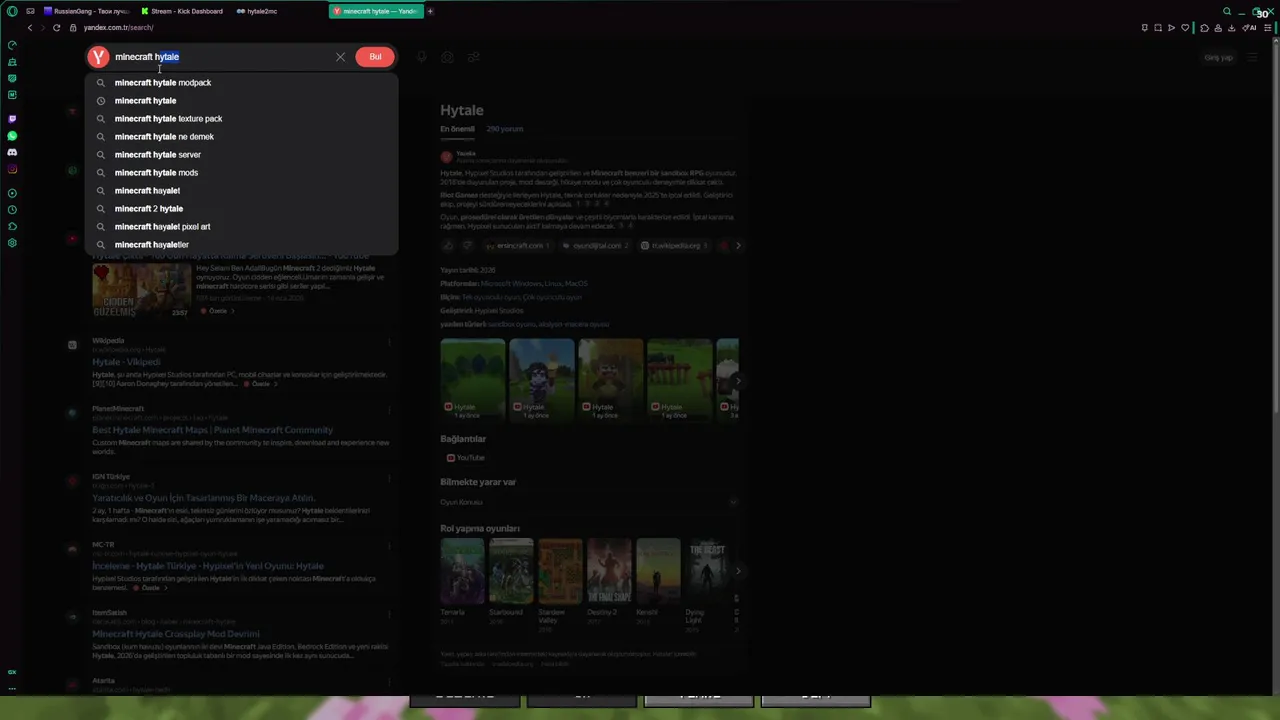1280x720 pixels.
Task: Open the player play icon in toolbar
Action: pos(1171,28)
